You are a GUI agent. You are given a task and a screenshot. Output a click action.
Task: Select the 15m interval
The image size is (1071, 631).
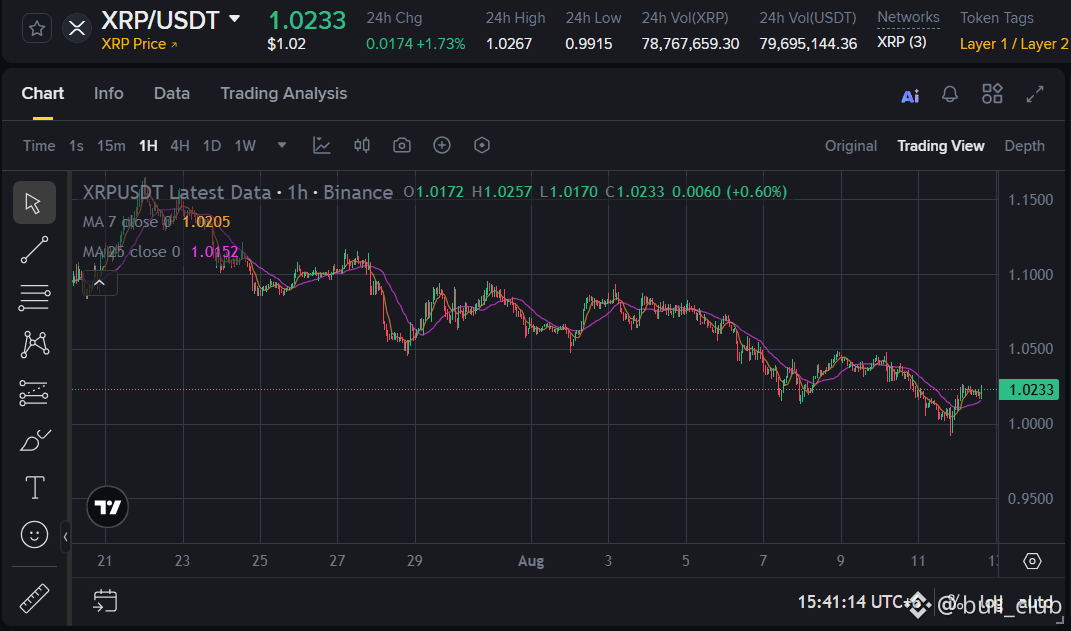coord(111,145)
